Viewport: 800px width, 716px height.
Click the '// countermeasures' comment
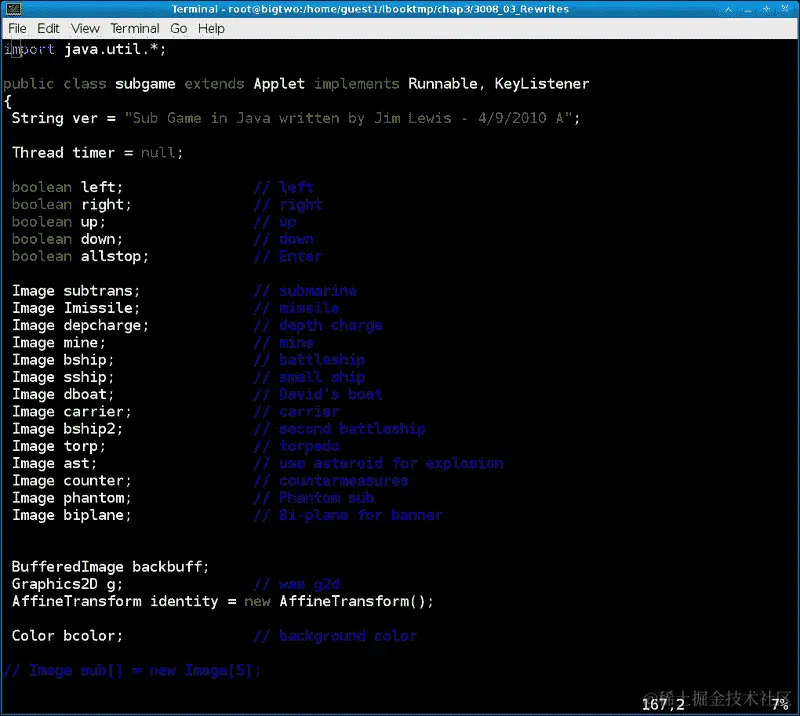click(331, 481)
